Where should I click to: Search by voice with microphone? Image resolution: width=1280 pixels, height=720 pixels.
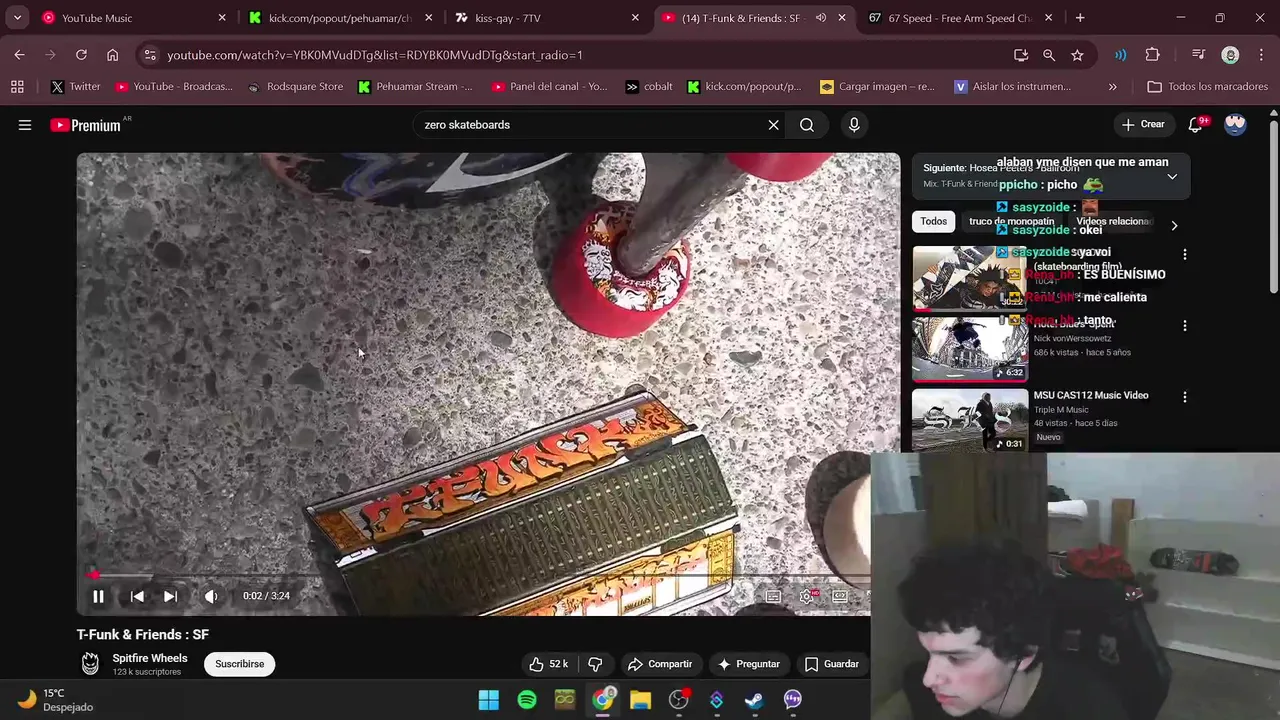(854, 125)
